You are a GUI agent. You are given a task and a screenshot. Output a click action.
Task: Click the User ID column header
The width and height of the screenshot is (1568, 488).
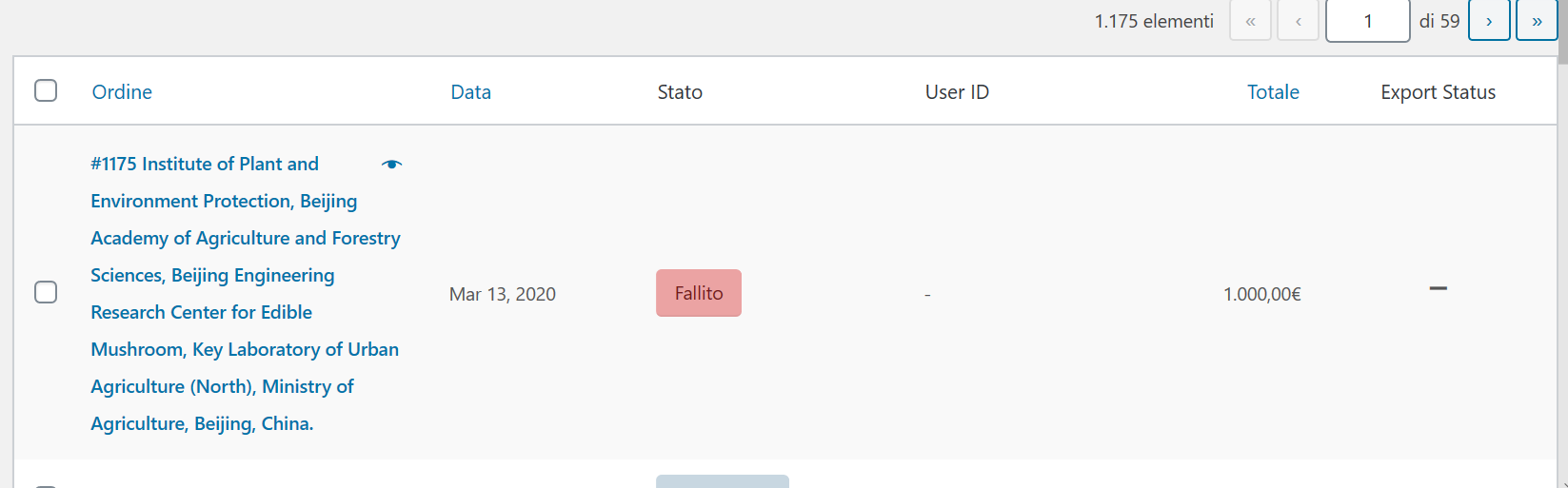click(x=957, y=92)
